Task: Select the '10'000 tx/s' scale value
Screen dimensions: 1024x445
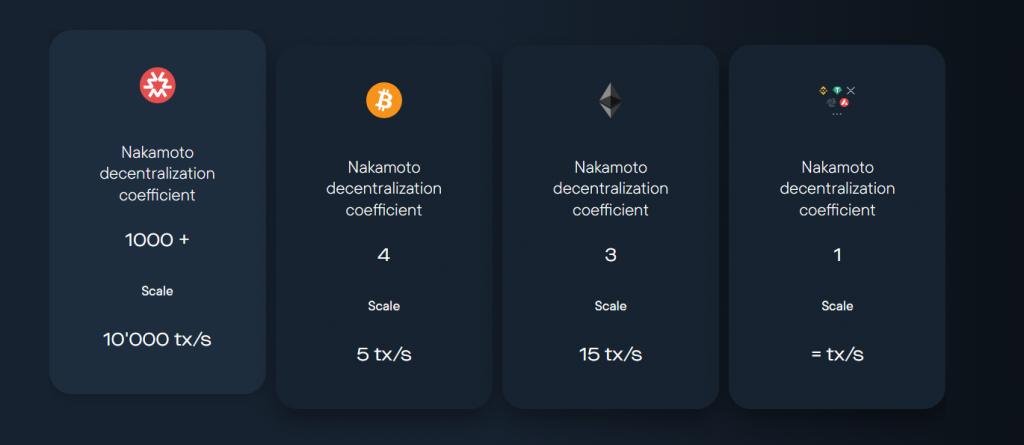Action: click(x=157, y=339)
